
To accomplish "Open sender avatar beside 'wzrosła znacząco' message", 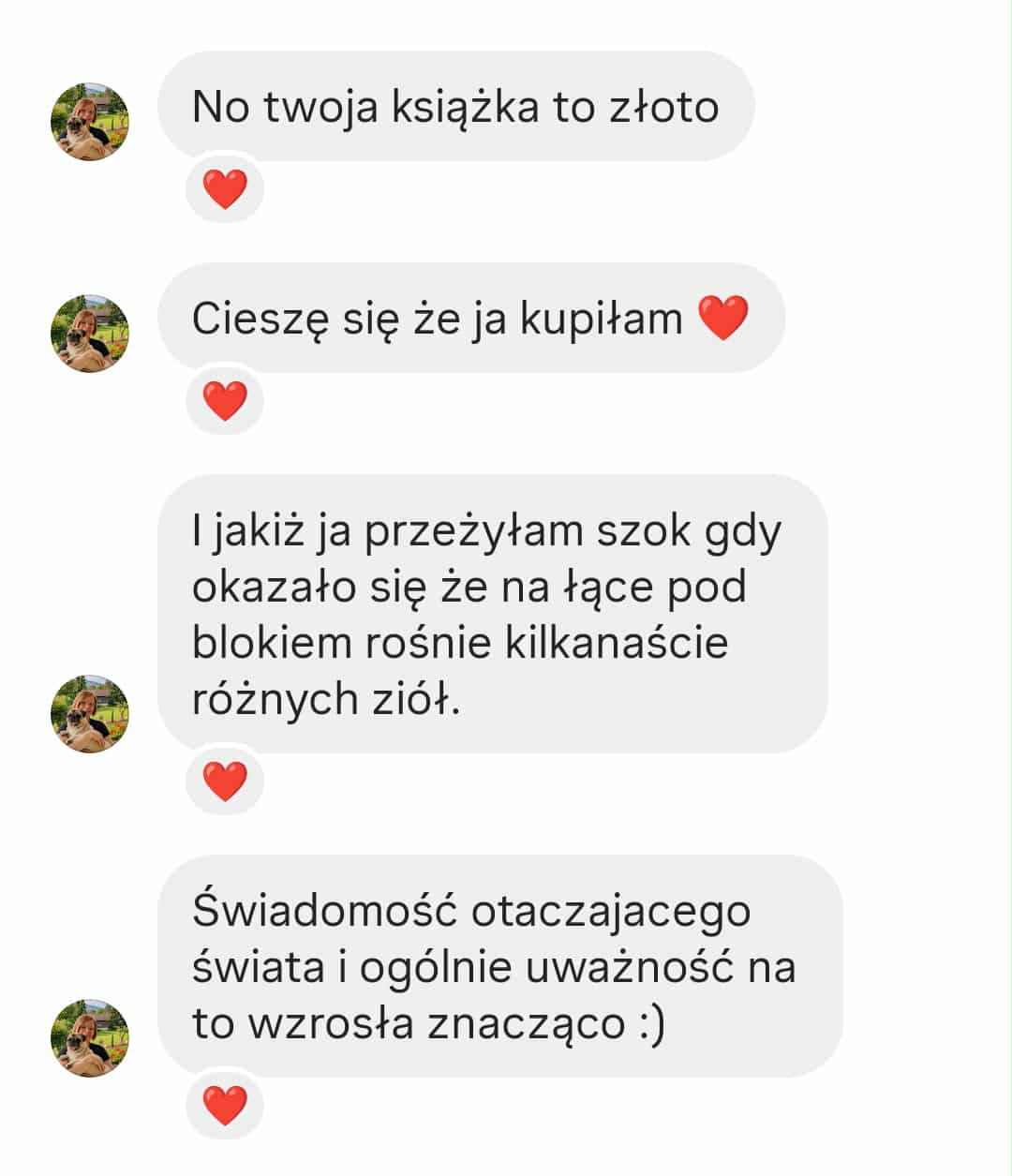I will pos(90,1037).
